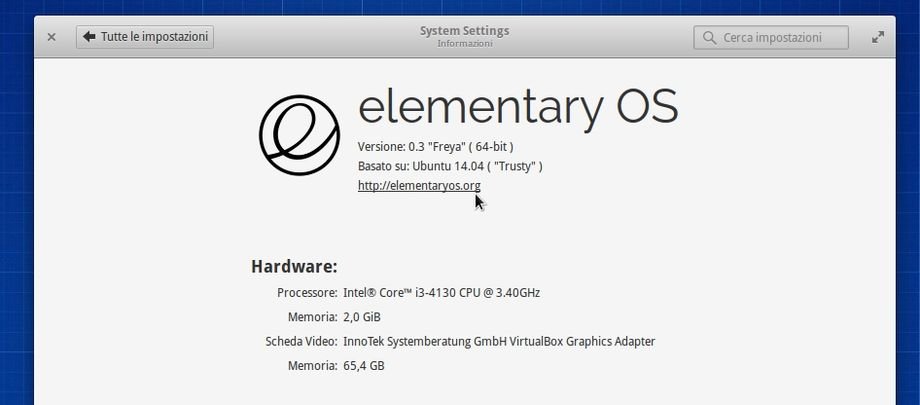Close the System Settings window
920x405 pixels.
point(52,37)
